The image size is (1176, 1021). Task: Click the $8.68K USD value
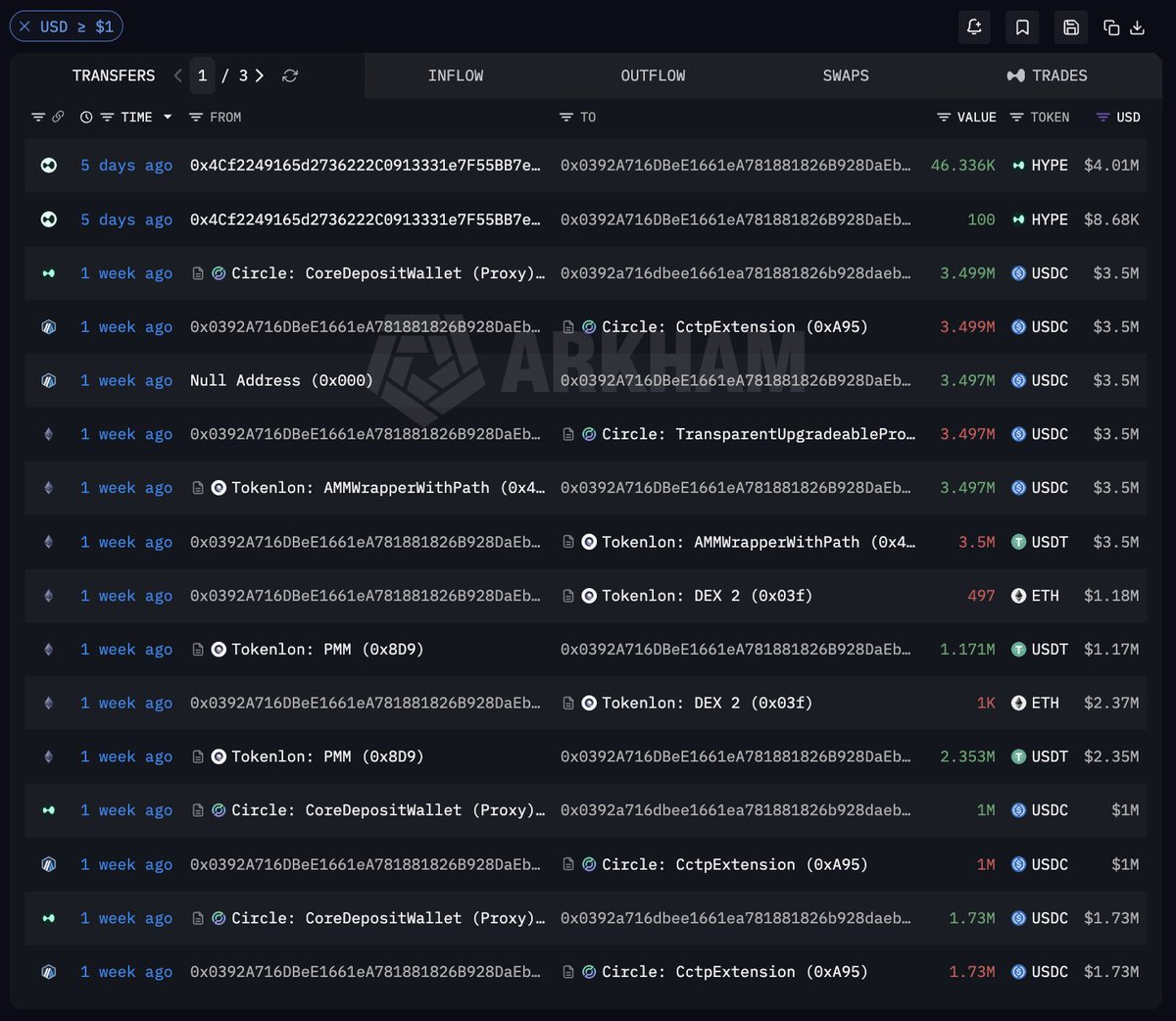1111,219
